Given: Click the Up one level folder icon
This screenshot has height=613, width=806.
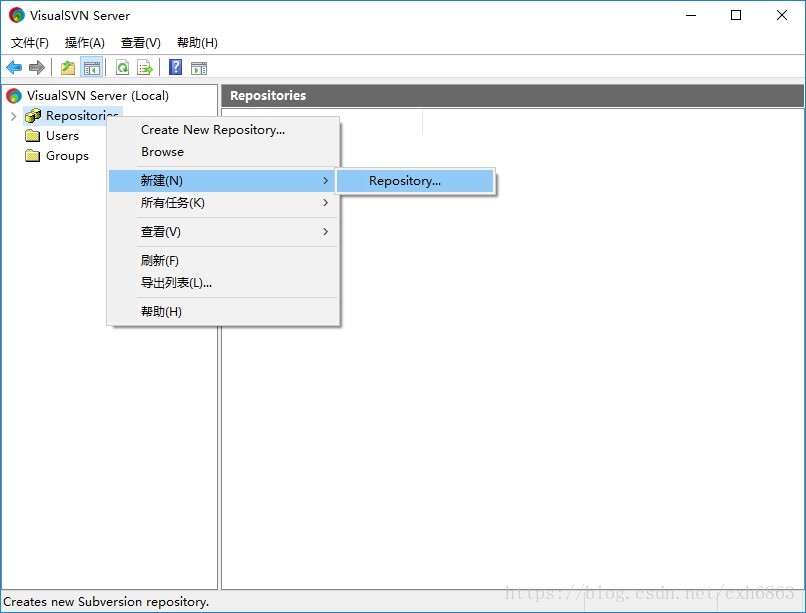Looking at the screenshot, I should click(68, 67).
